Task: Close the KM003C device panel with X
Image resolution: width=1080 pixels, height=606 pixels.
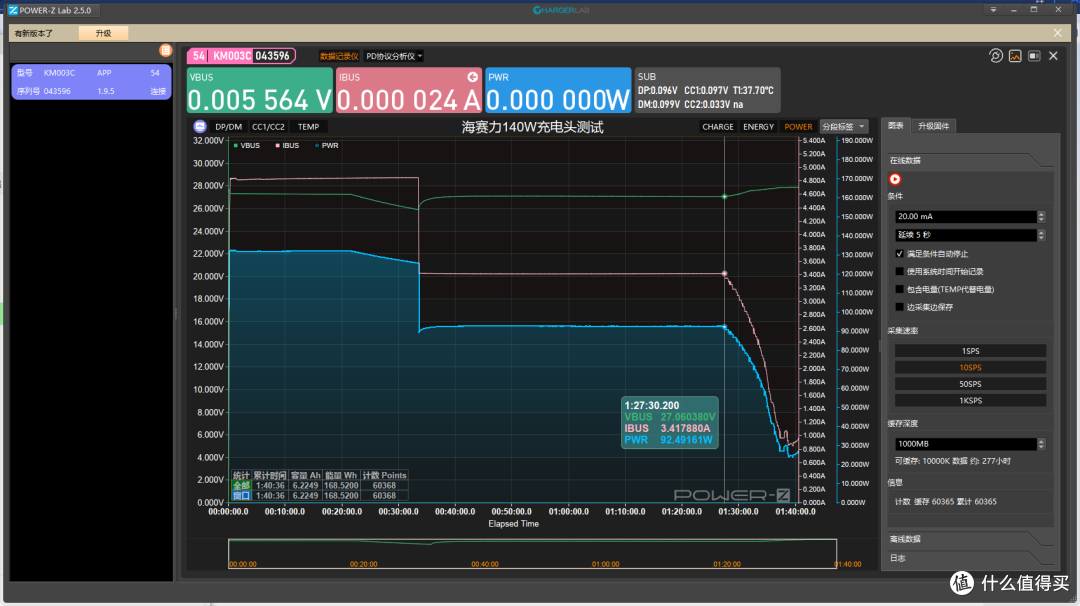Action: coord(1053,56)
